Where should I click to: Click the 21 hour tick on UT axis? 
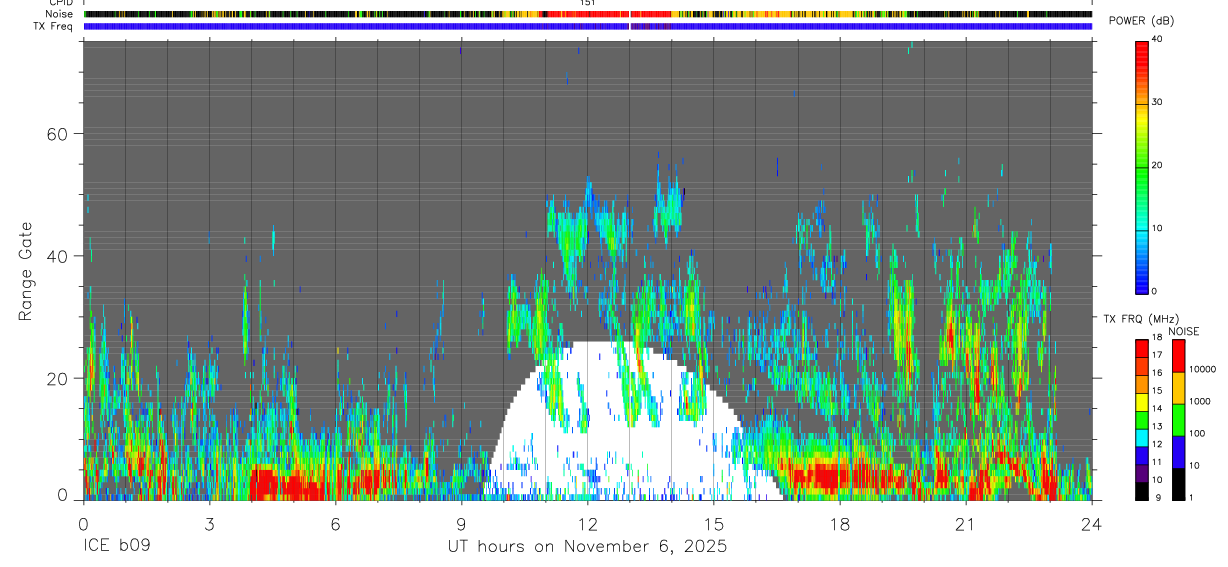966,524
